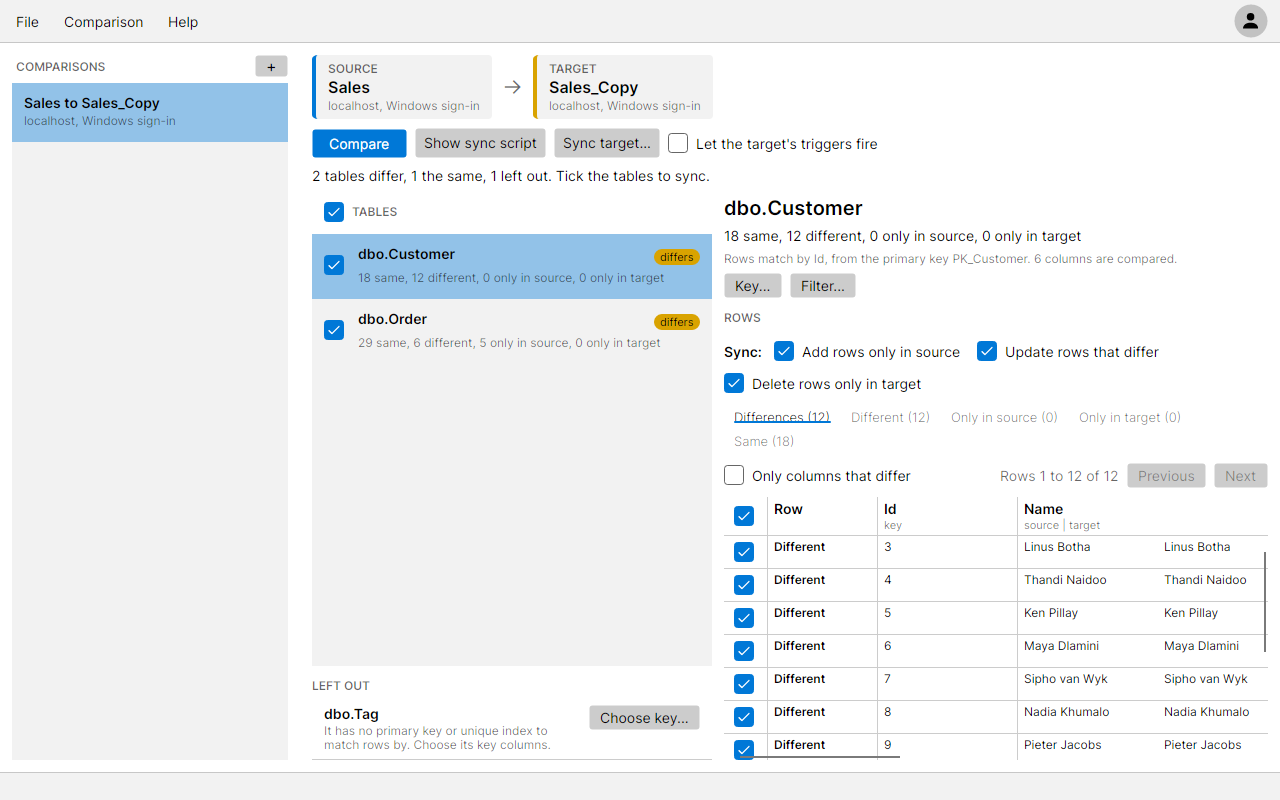The width and height of the screenshot is (1280, 800).
Task: Untick the checkbox for row Id 8
Action: tap(744, 717)
